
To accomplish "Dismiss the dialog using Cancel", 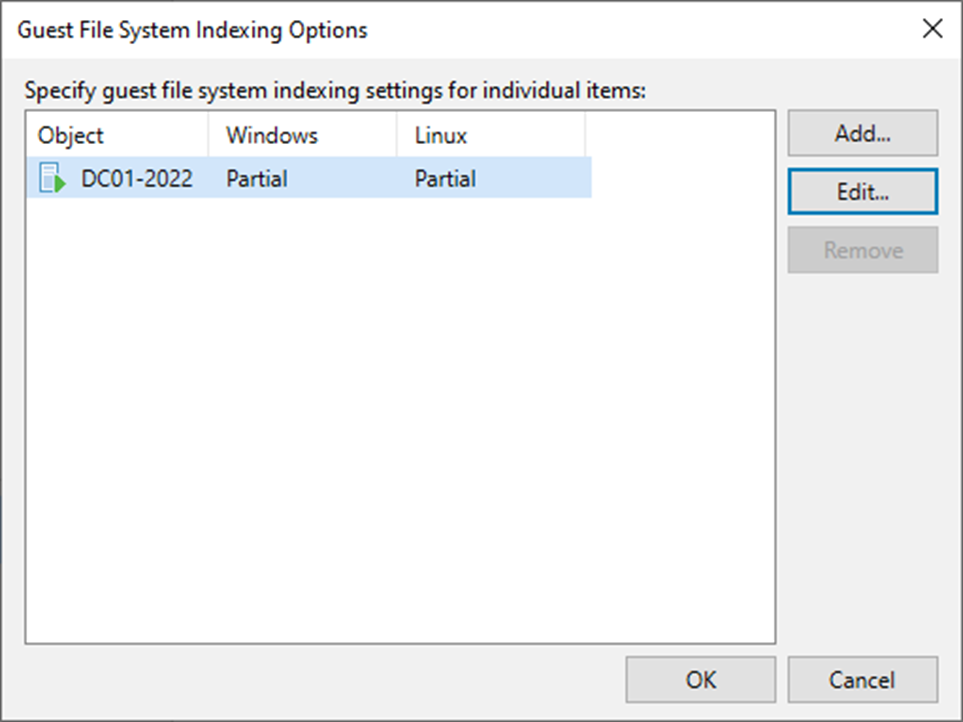I will [x=862, y=679].
